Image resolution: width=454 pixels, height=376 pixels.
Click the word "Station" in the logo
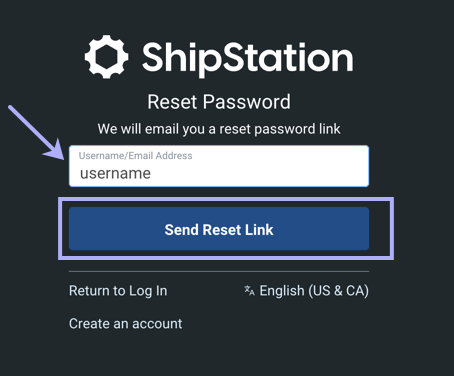pos(285,57)
